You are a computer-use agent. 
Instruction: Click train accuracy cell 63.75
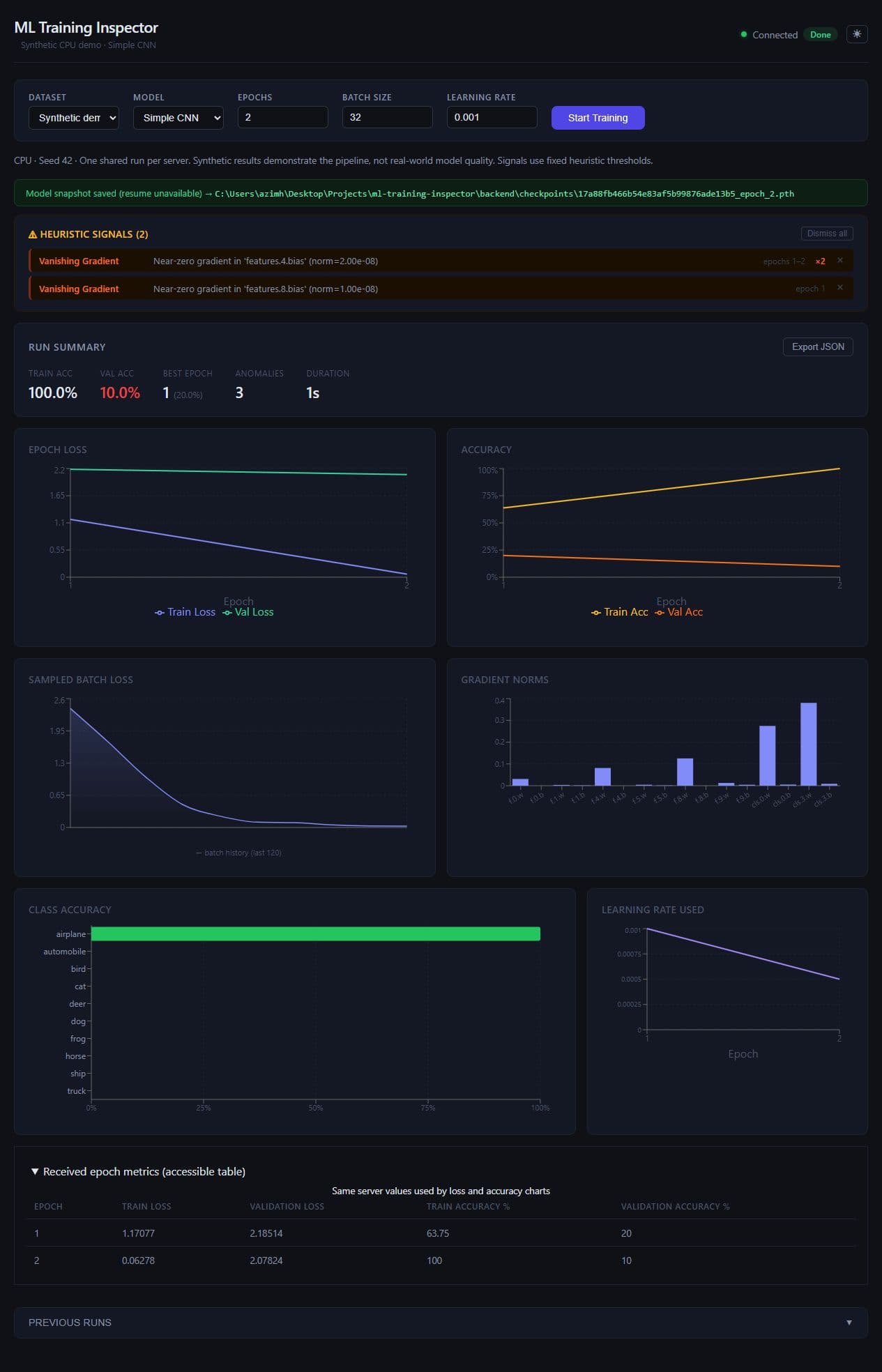(x=438, y=1233)
